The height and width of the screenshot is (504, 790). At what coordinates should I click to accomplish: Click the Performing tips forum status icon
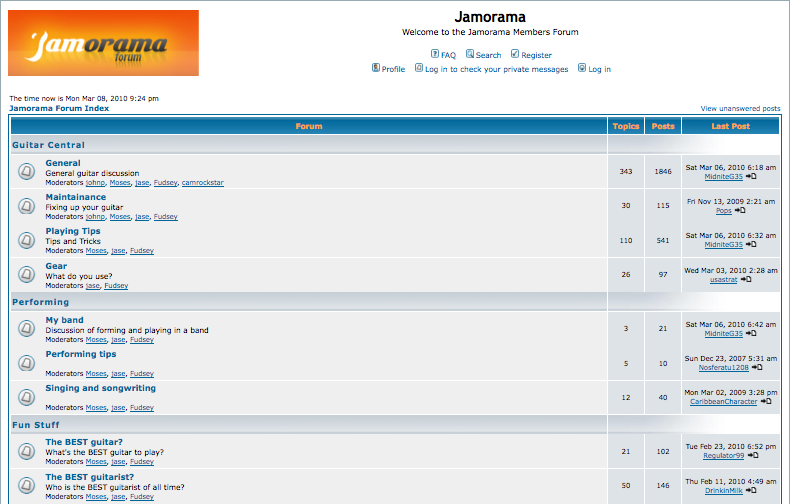(26, 363)
